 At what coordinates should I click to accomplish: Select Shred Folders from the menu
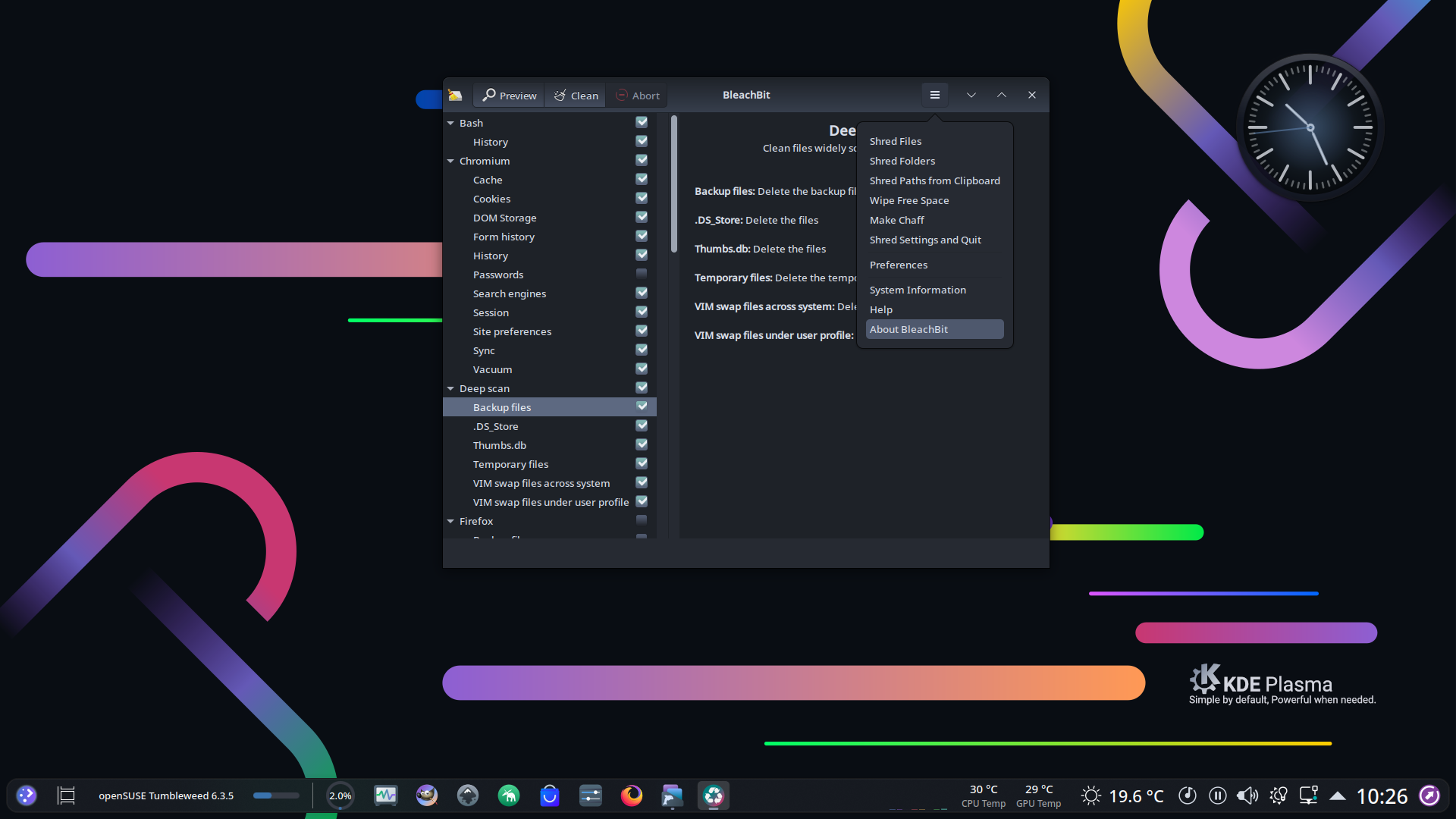[934, 161]
